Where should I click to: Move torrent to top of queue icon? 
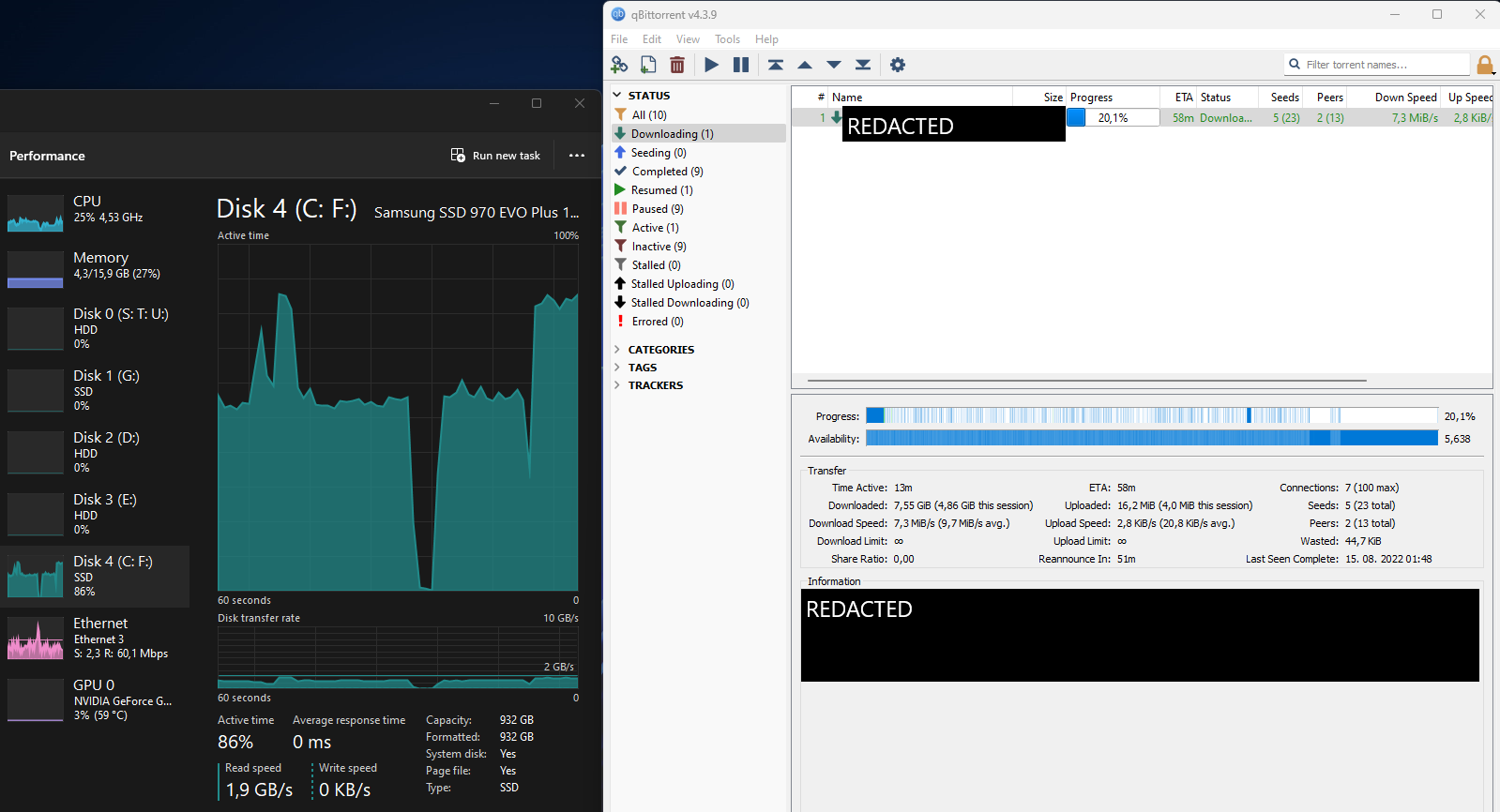pyautogui.click(x=776, y=65)
